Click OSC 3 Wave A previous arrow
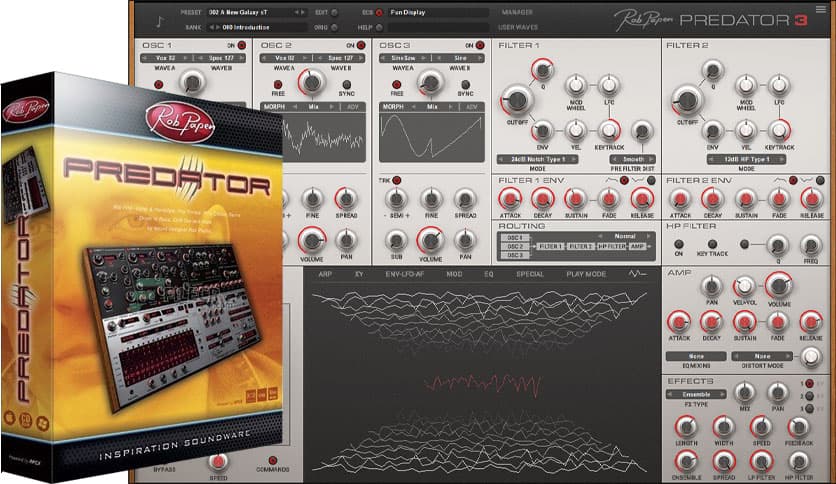 click(383, 58)
